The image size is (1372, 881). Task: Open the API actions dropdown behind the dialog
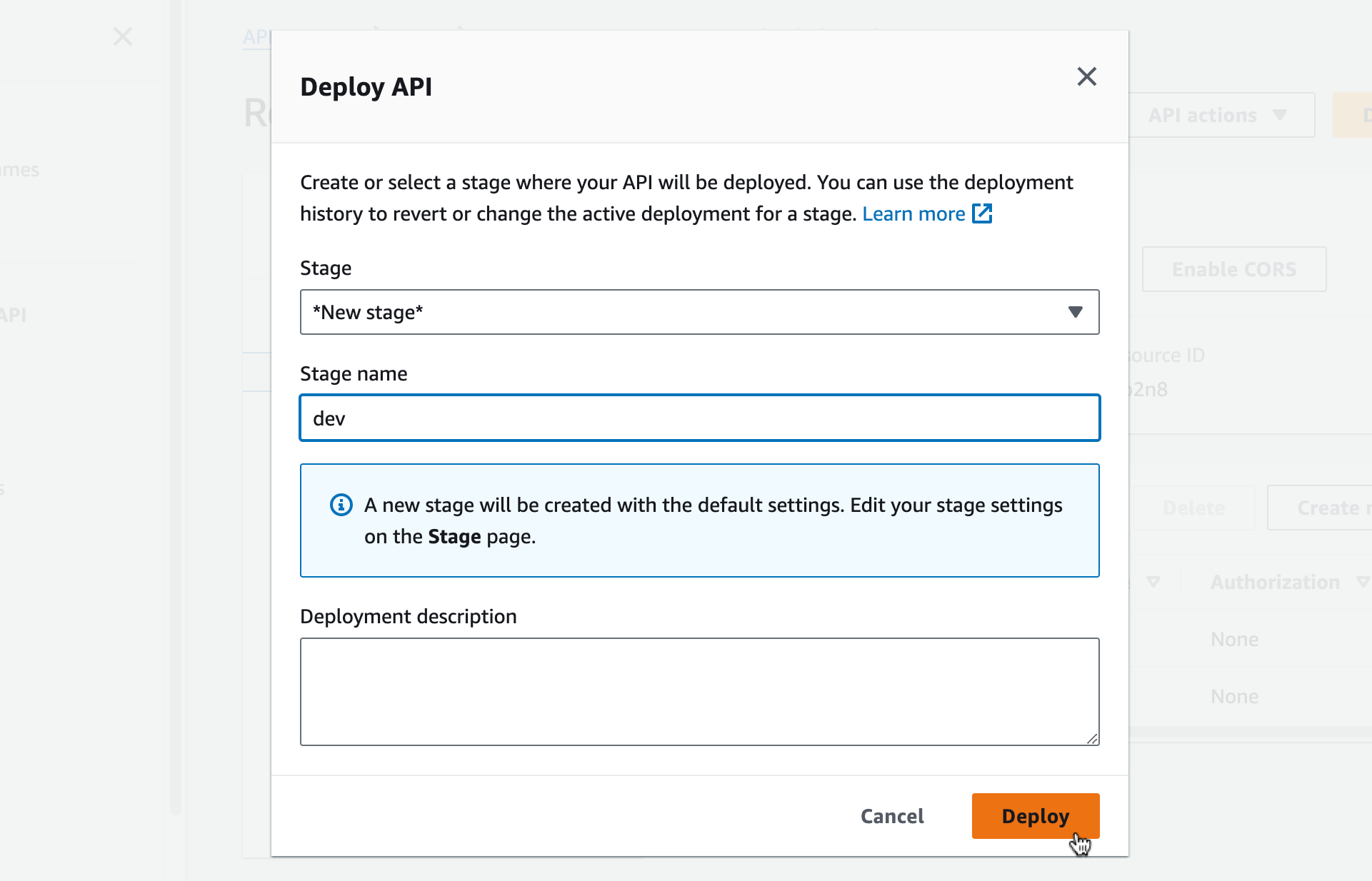point(1221,115)
